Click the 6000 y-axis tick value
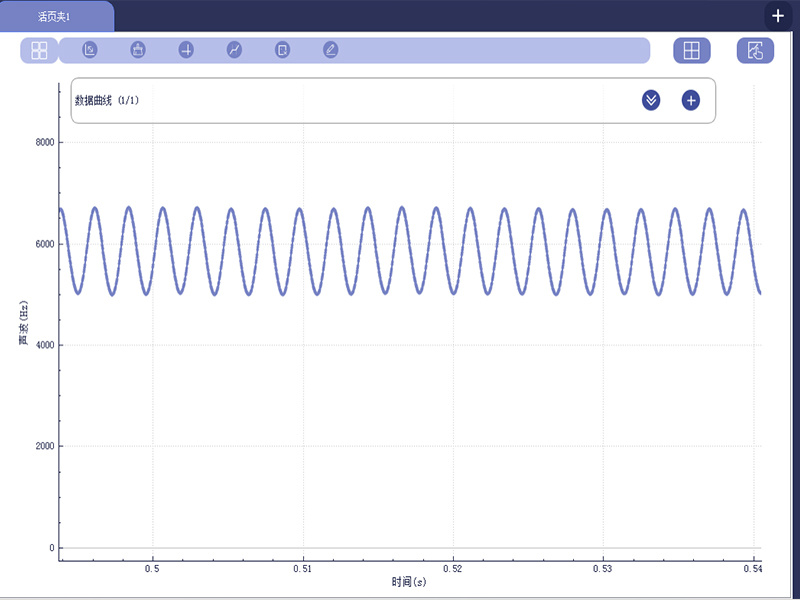Viewport: 800px width, 600px height. 45,244
